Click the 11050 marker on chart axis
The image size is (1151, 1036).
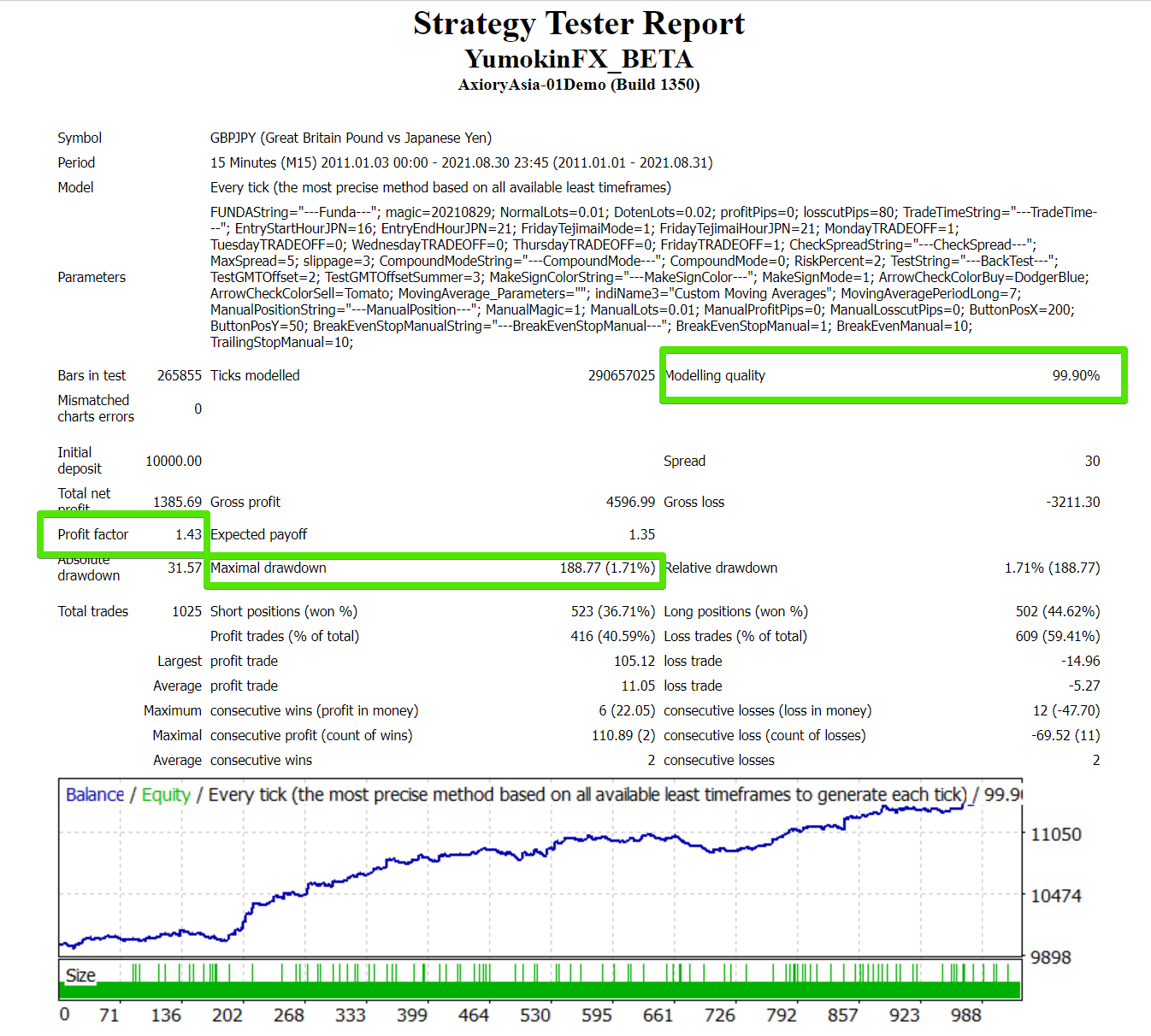pyautogui.click(x=1056, y=834)
